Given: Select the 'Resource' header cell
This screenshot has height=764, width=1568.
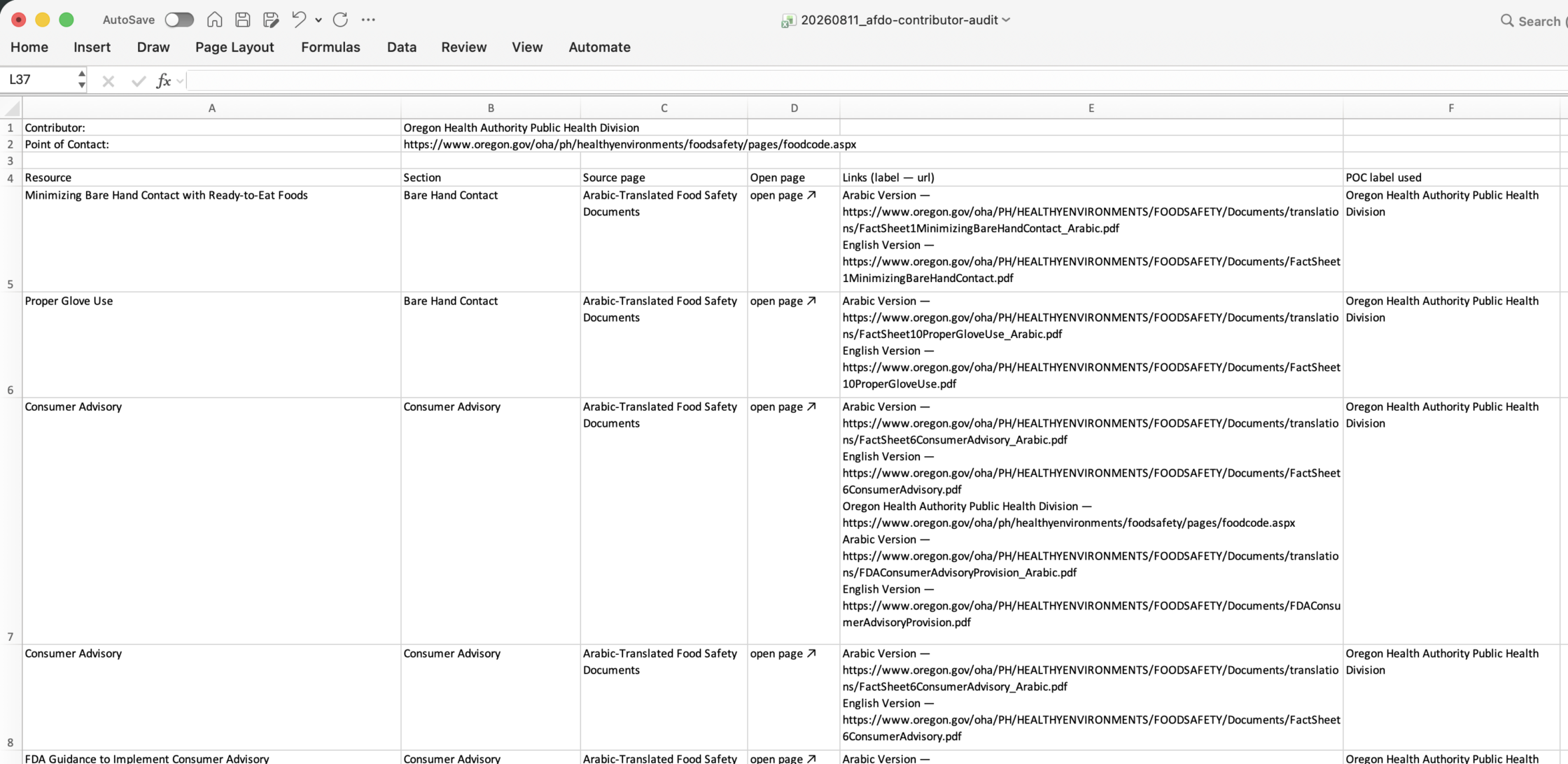Looking at the screenshot, I should 211,178.
